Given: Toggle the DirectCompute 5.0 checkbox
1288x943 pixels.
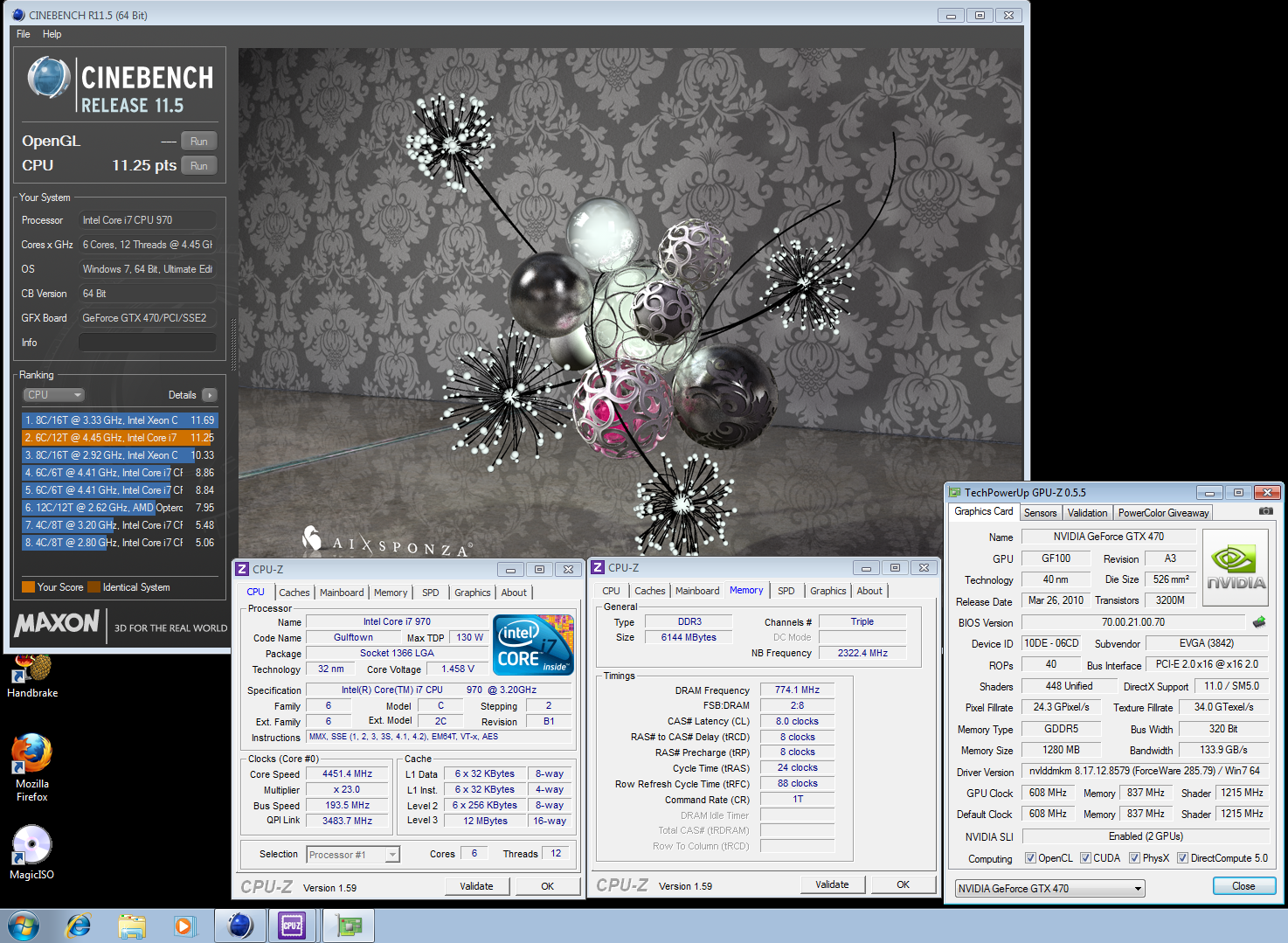Looking at the screenshot, I should click(x=1182, y=858).
